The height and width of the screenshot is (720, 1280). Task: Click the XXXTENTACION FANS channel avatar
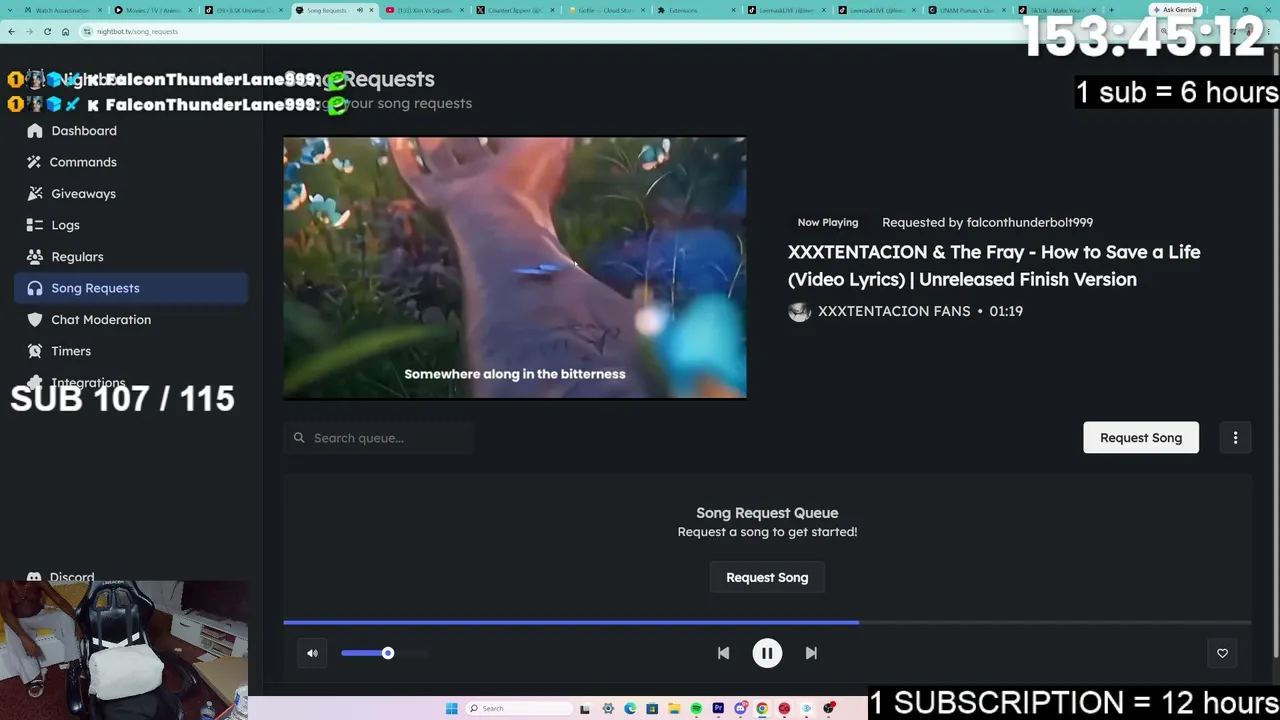tap(799, 311)
